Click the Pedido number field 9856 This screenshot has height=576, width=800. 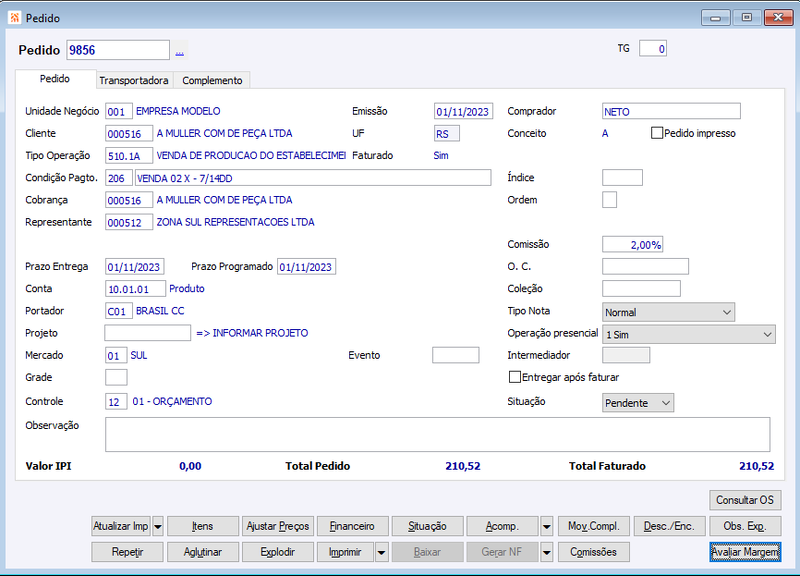(x=118, y=50)
